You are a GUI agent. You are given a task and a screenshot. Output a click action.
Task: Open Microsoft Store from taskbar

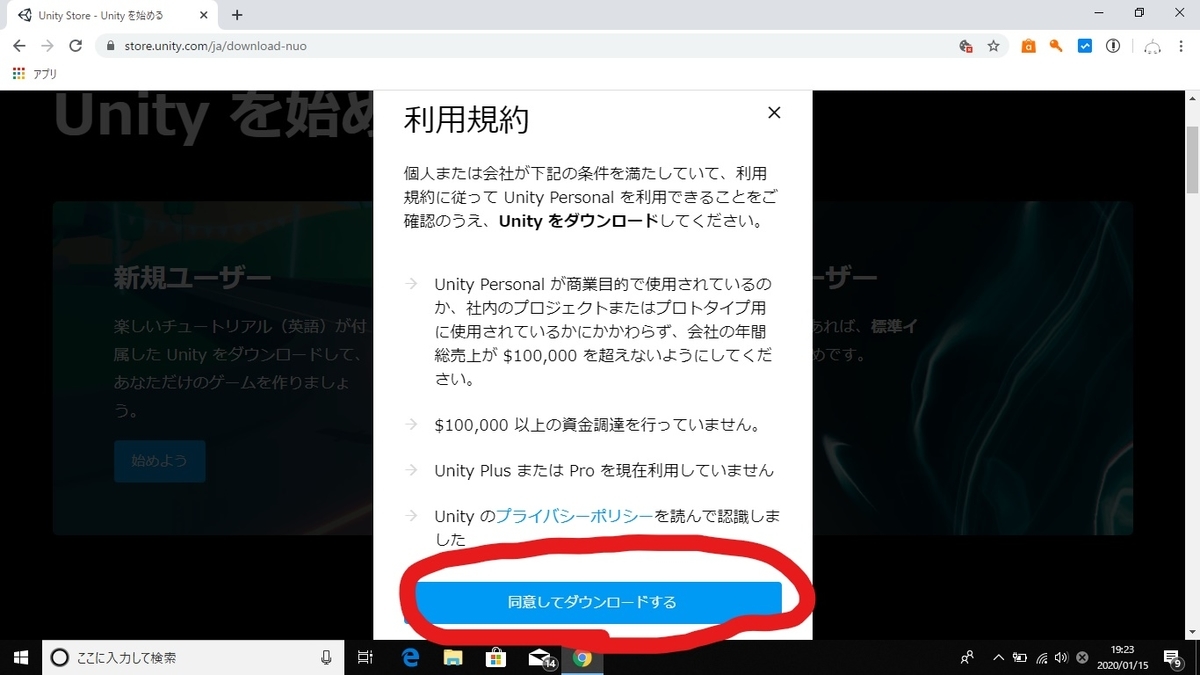(496, 657)
